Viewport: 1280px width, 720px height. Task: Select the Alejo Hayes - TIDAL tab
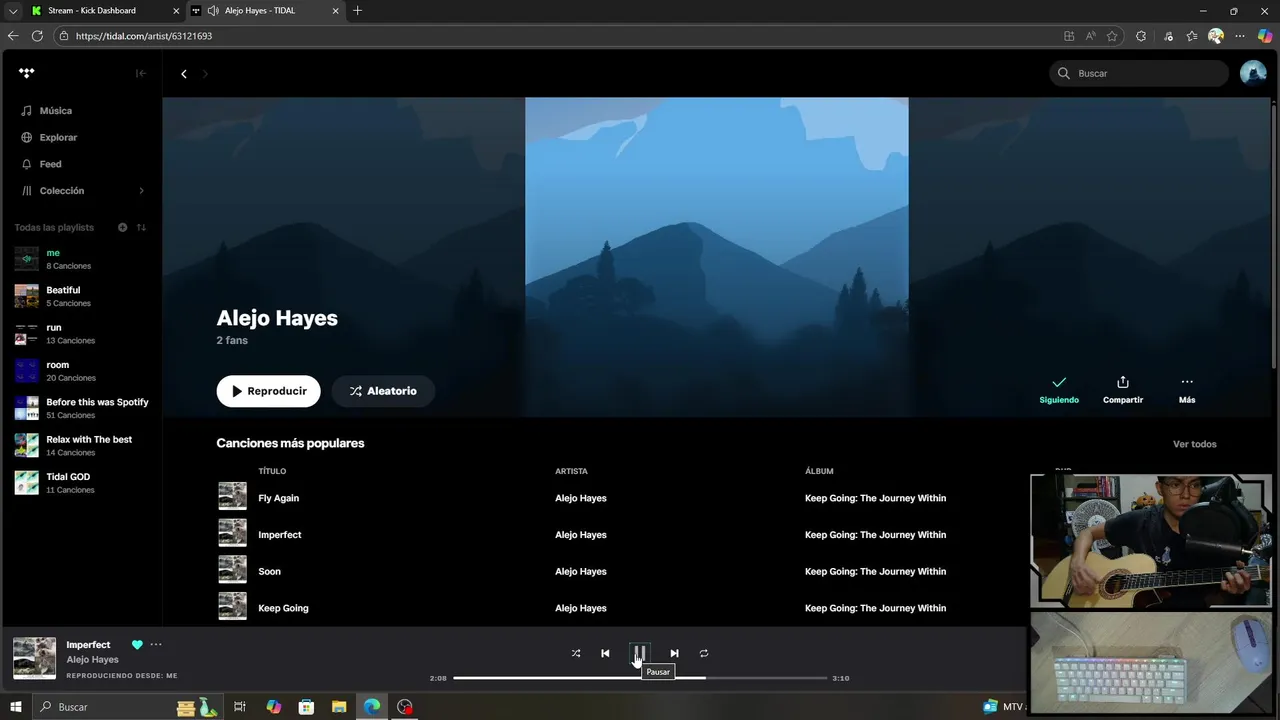coord(264,11)
